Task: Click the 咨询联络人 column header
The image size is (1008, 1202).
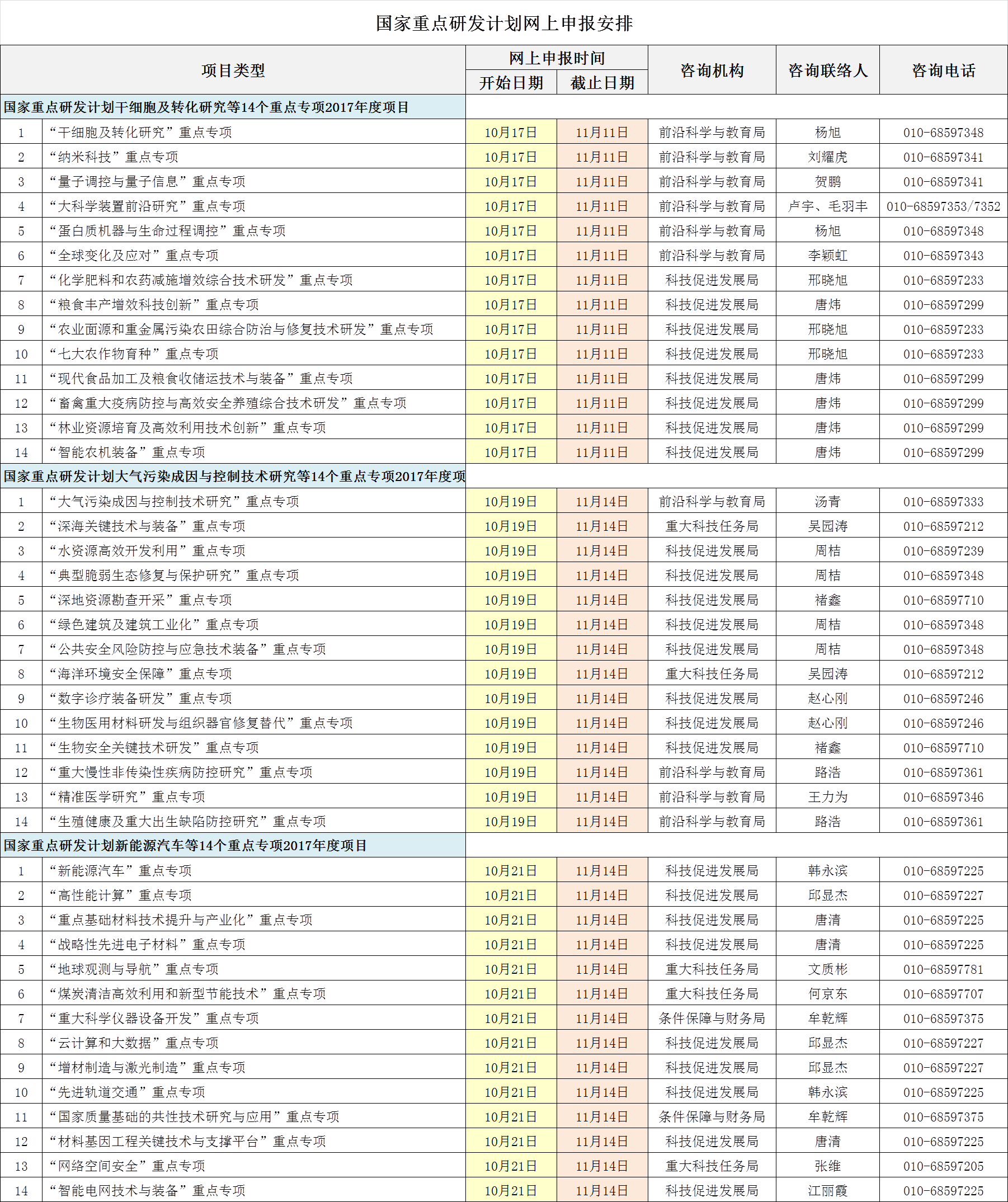Action: (828, 70)
